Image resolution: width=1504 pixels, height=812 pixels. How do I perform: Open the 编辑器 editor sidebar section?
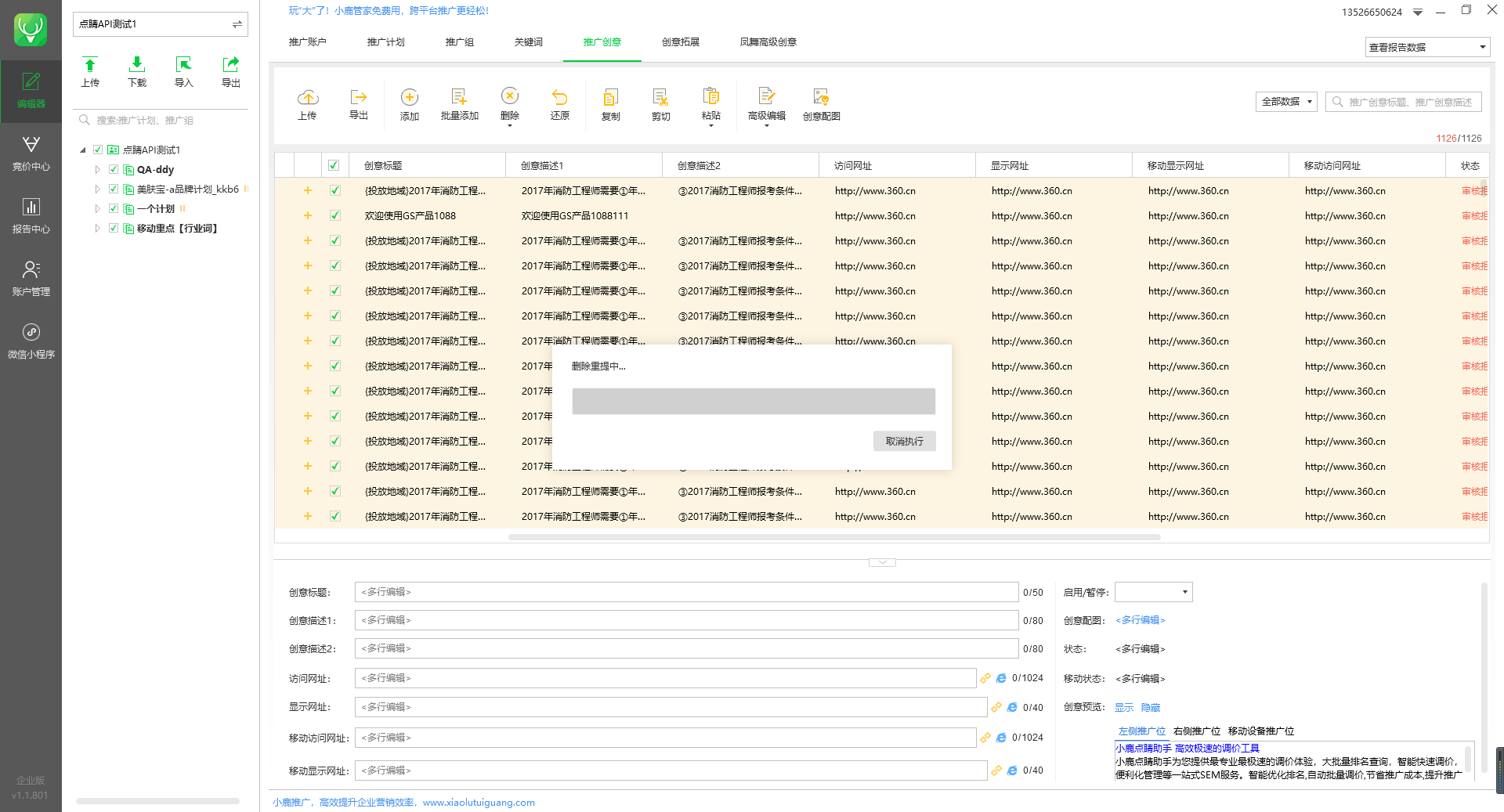point(31,91)
